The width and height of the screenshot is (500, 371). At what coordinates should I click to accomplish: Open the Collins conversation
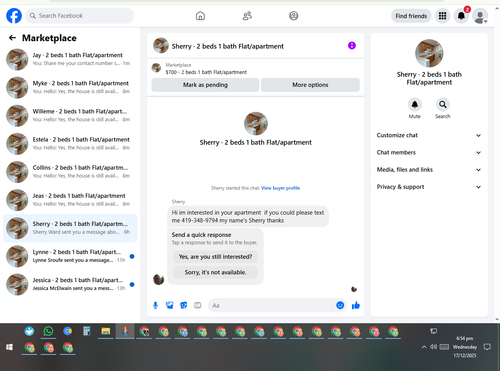(x=70, y=172)
